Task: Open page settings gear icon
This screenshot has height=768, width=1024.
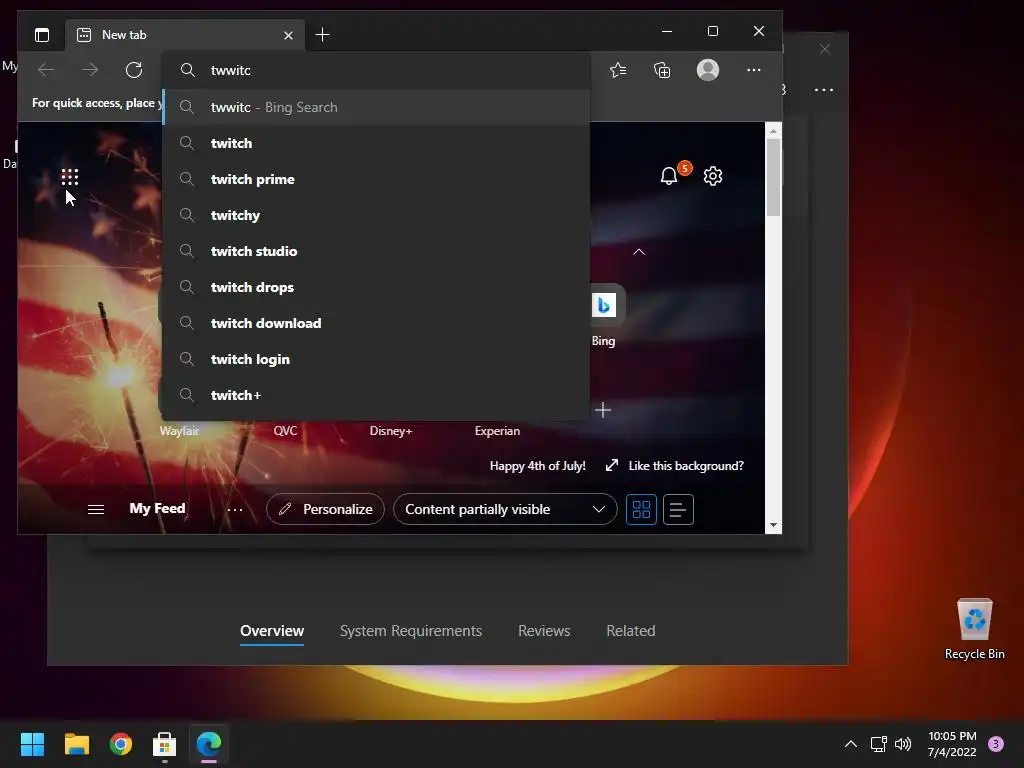Action: point(712,176)
